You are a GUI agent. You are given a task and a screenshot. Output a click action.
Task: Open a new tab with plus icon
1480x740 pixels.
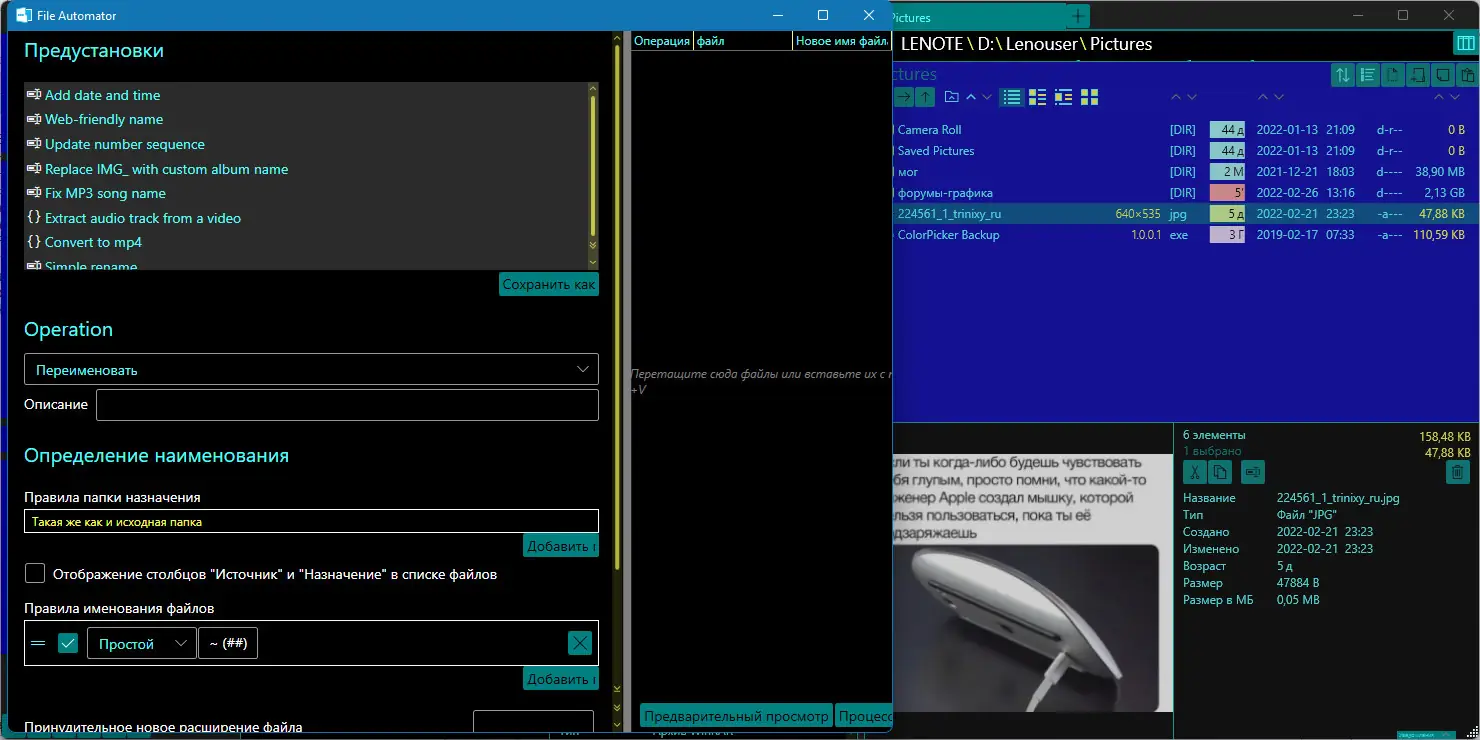pos(1078,17)
